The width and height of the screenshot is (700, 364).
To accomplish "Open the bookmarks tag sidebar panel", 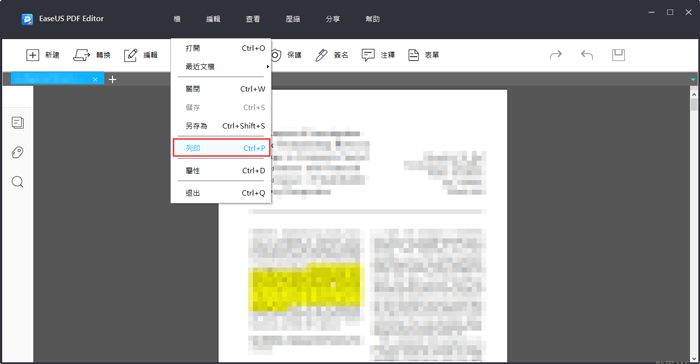I will tap(17, 152).
